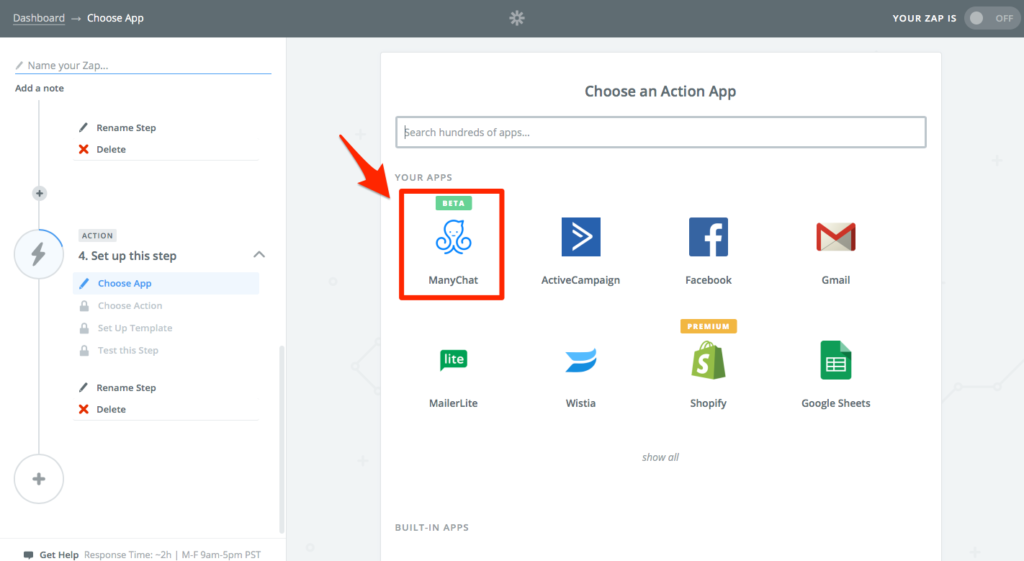The image size is (1024, 561).
Task: Click the Add a note link
Action: pyautogui.click(x=39, y=88)
